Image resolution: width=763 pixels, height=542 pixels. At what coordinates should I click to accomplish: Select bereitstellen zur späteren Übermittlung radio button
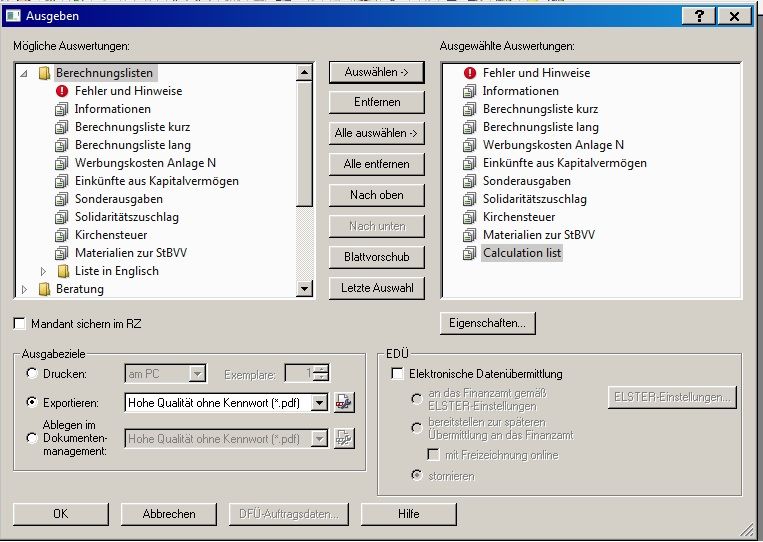417,428
